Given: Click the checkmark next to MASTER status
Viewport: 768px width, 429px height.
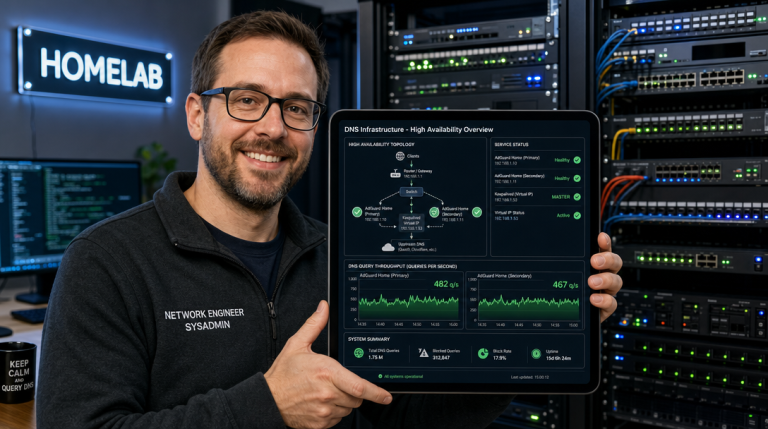Looking at the screenshot, I should (577, 197).
